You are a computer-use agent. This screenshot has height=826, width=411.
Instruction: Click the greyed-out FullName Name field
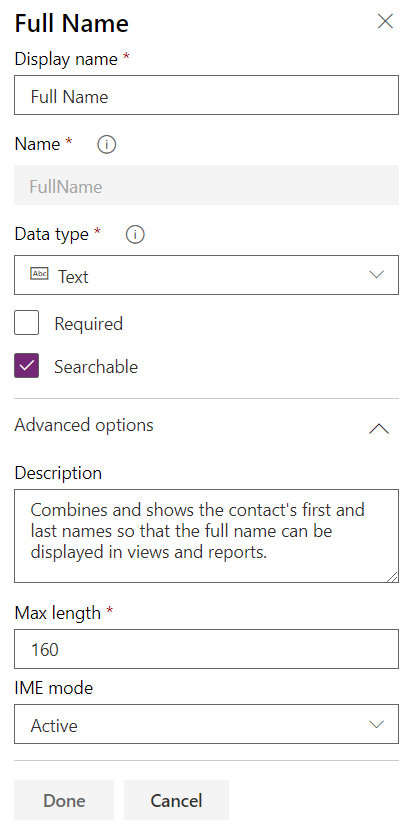pos(206,185)
